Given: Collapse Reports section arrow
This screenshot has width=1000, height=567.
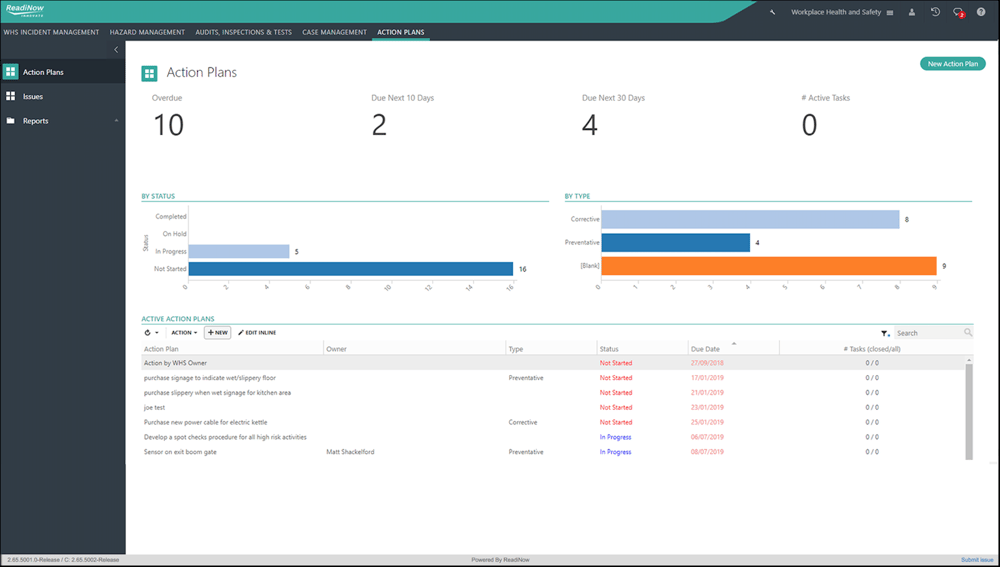Looking at the screenshot, I should coord(116,121).
